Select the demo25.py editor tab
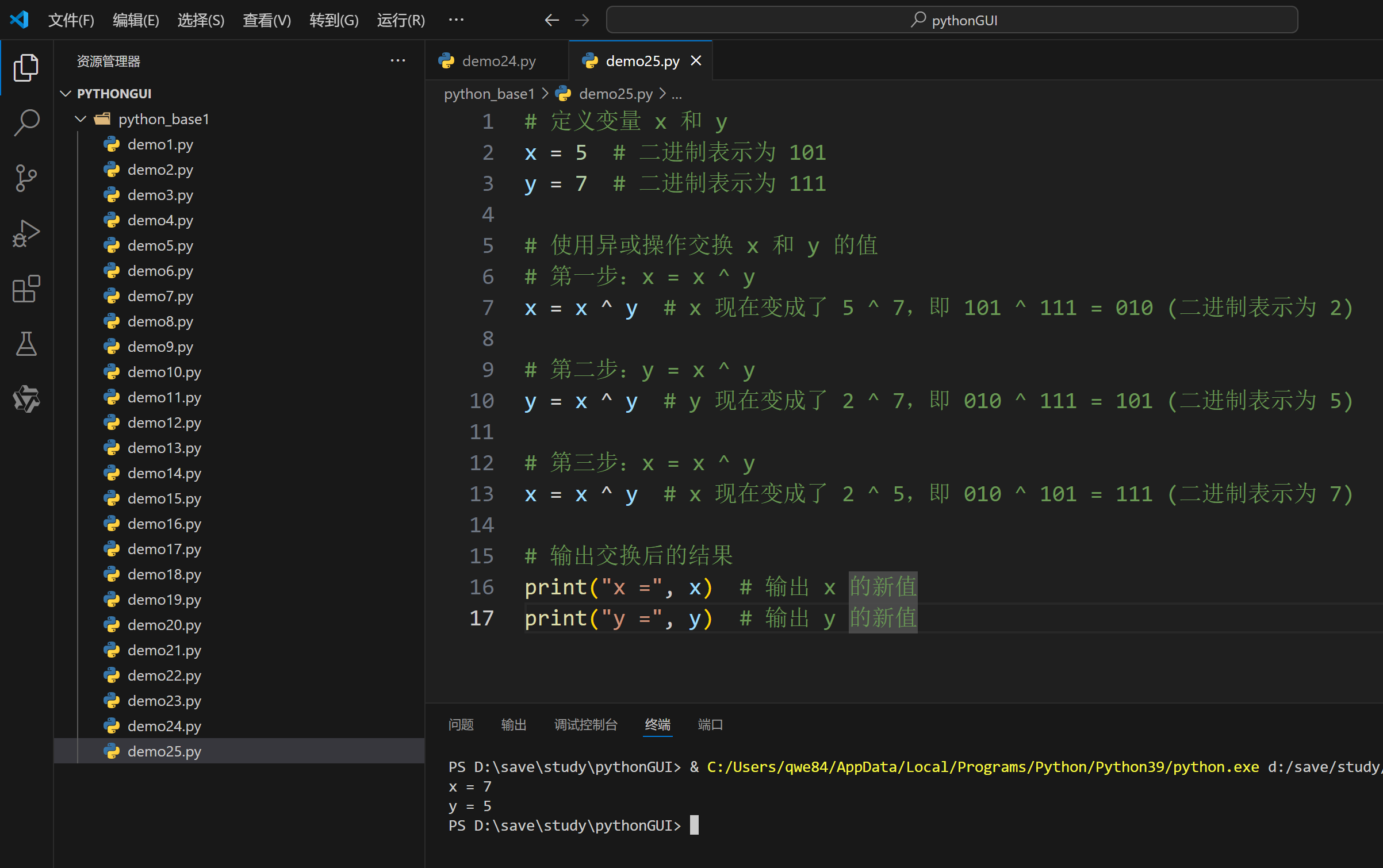Viewport: 1383px width, 868px height. click(x=641, y=61)
